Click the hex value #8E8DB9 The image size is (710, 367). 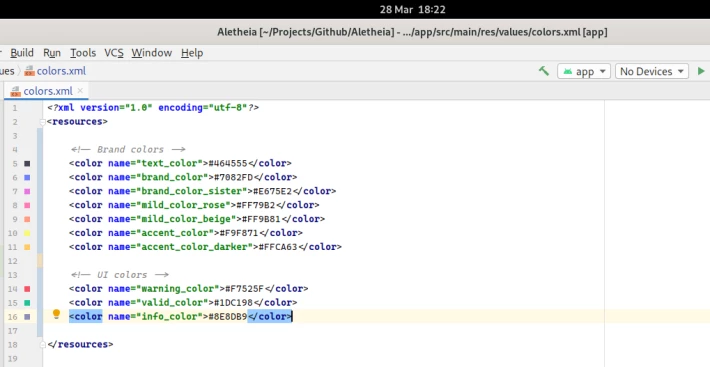[228, 317]
